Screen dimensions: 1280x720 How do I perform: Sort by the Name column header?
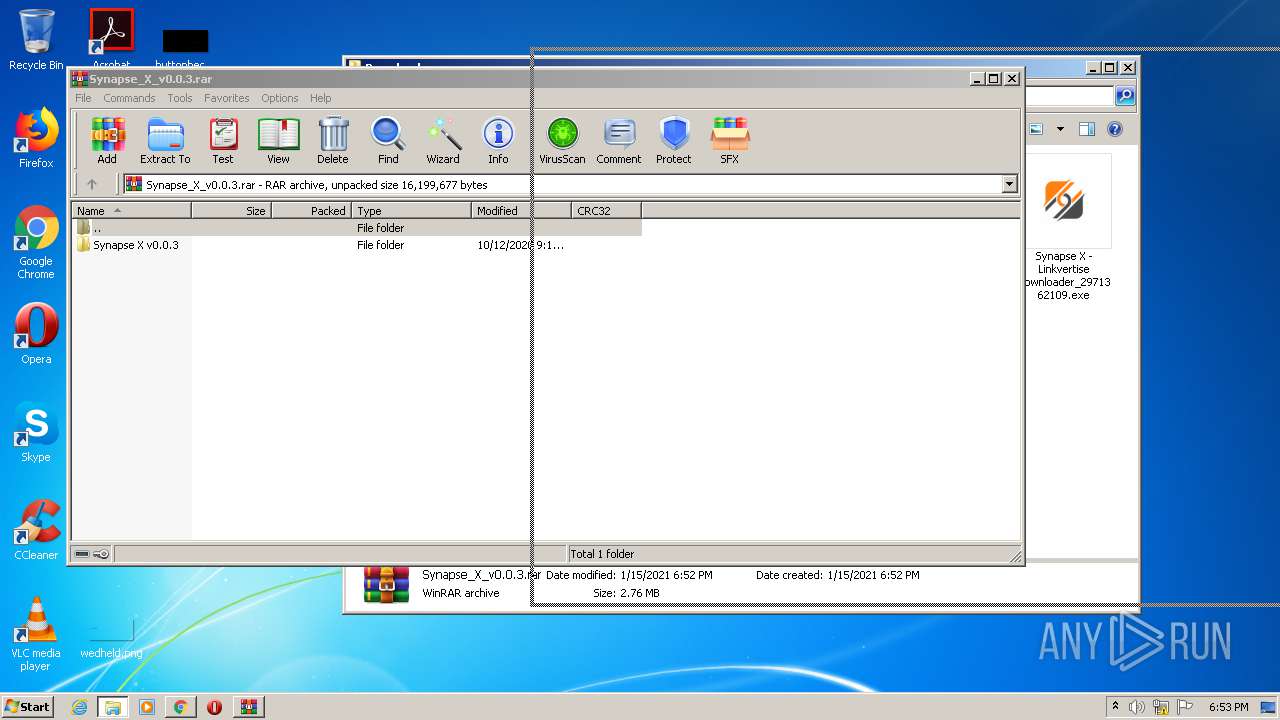pos(131,211)
